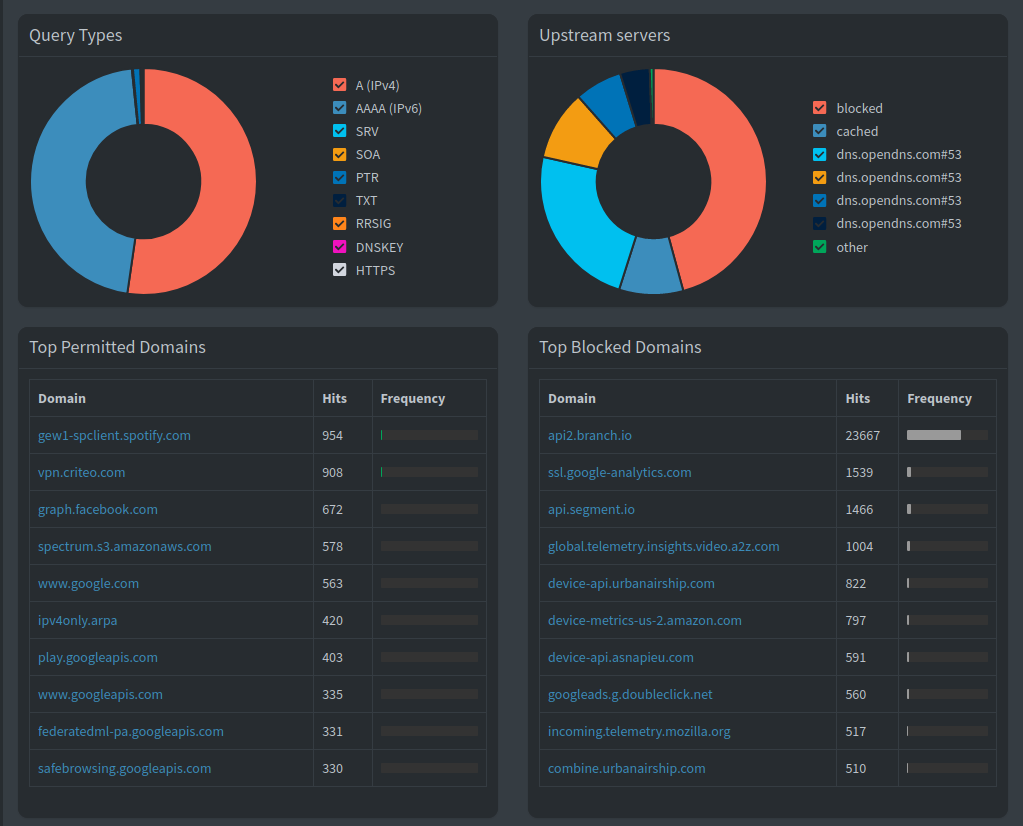
Task: Open api2.branch.io blocked domain link
Action: 590,435
